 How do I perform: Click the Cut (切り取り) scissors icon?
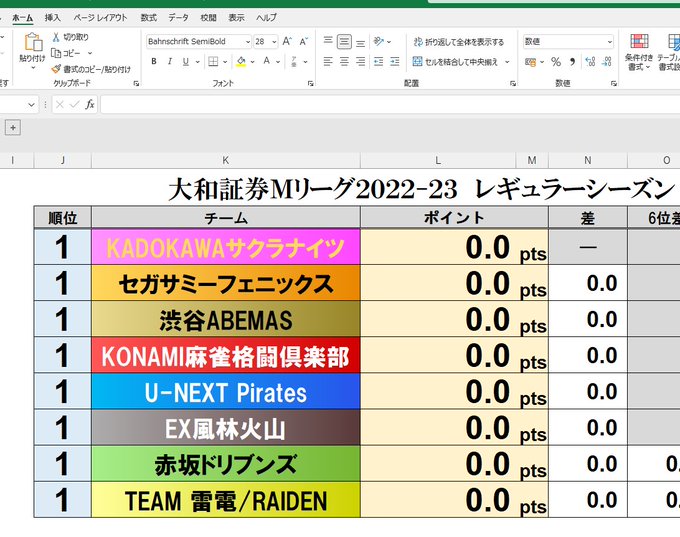(x=56, y=37)
